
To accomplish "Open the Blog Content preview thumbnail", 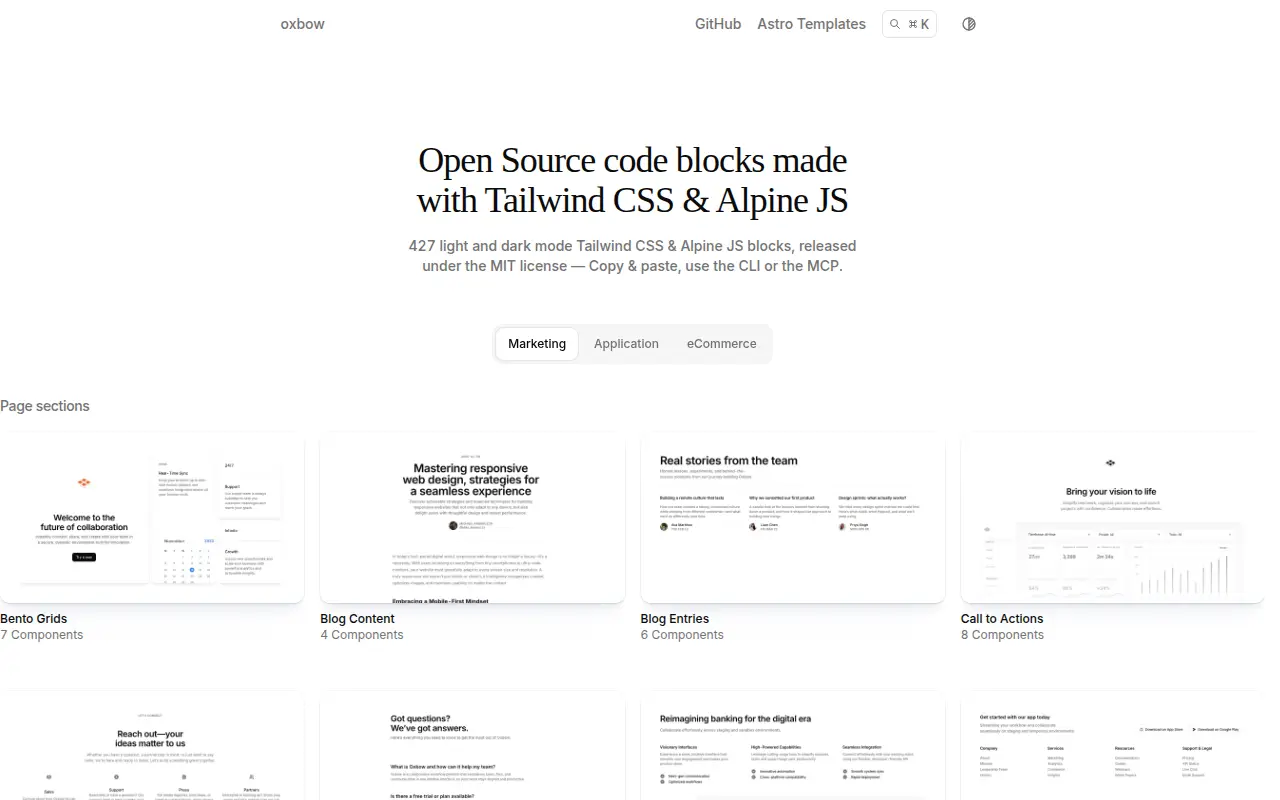I will click(472, 517).
